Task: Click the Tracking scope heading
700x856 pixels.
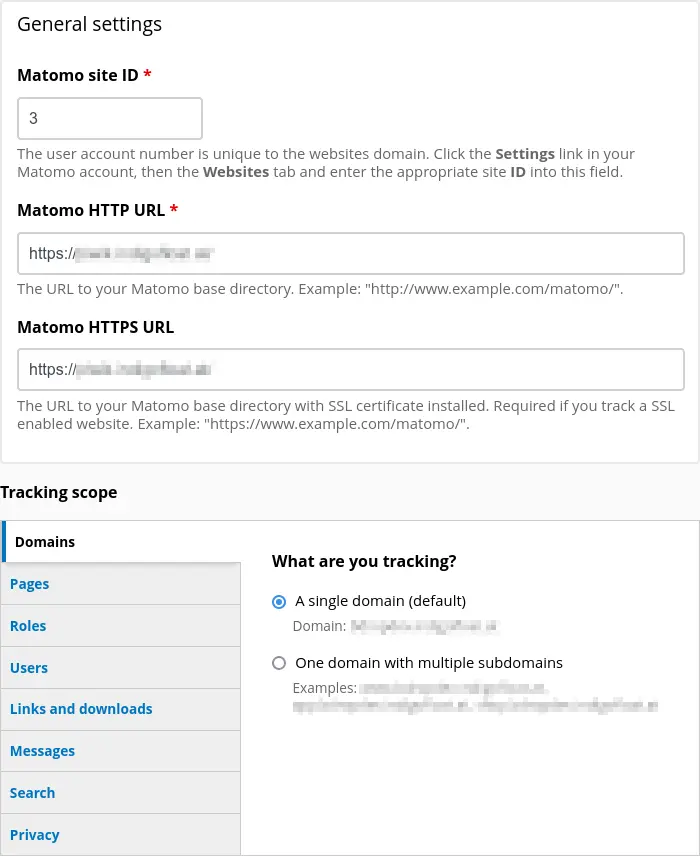Action: point(59,492)
